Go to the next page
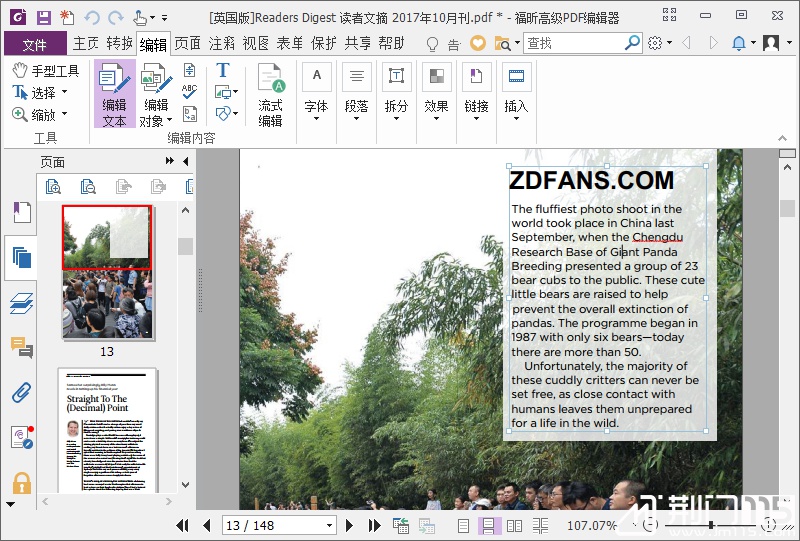The width and height of the screenshot is (800, 541). click(x=349, y=525)
